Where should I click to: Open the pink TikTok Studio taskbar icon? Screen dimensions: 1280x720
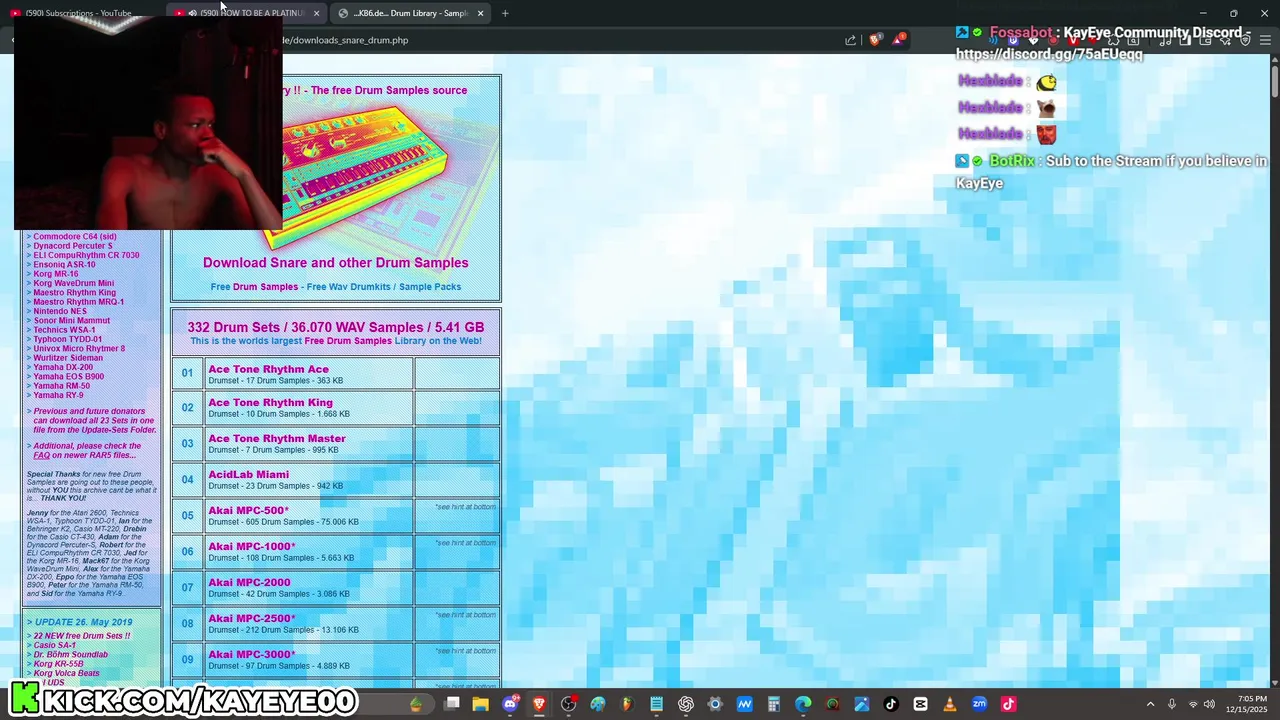(x=1009, y=704)
